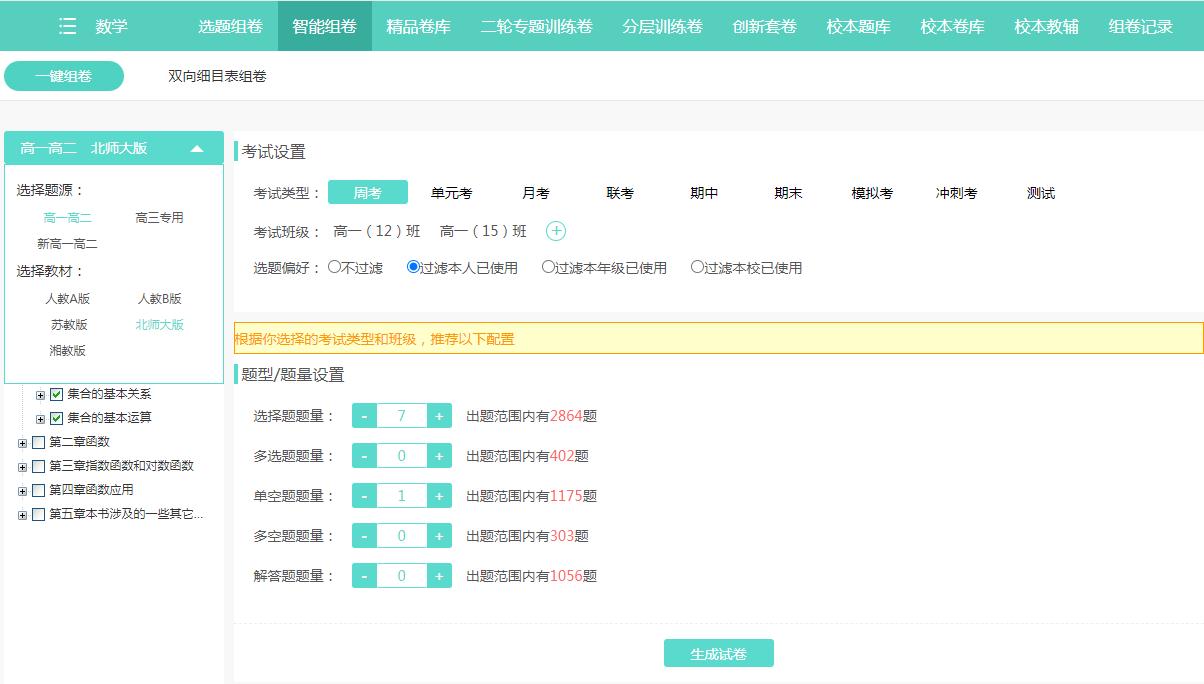Screen dimensions: 1204x684
Task: Click the hamburger menu icon beside 数学
Action: point(66,26)
